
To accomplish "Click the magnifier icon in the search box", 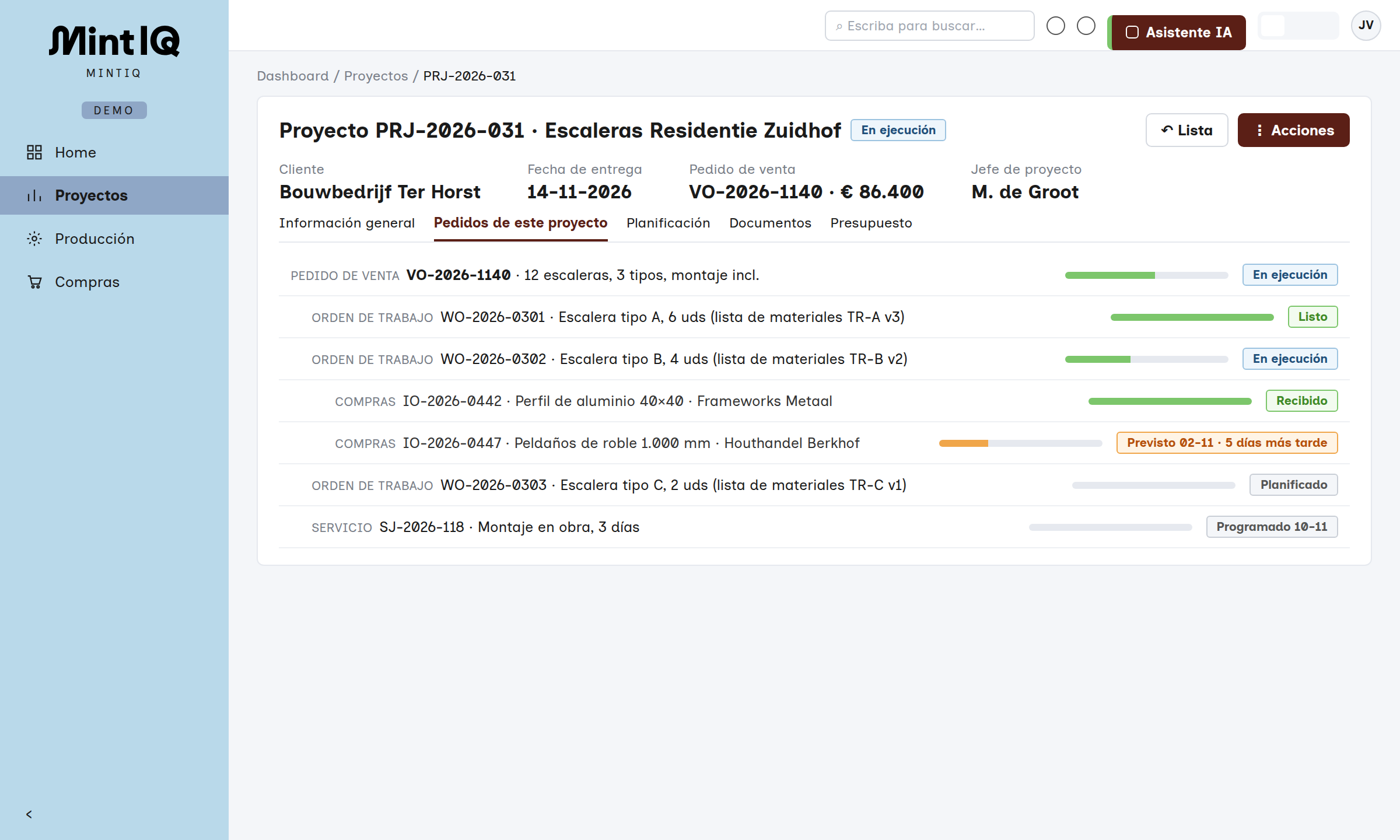I will coord(839,26).
